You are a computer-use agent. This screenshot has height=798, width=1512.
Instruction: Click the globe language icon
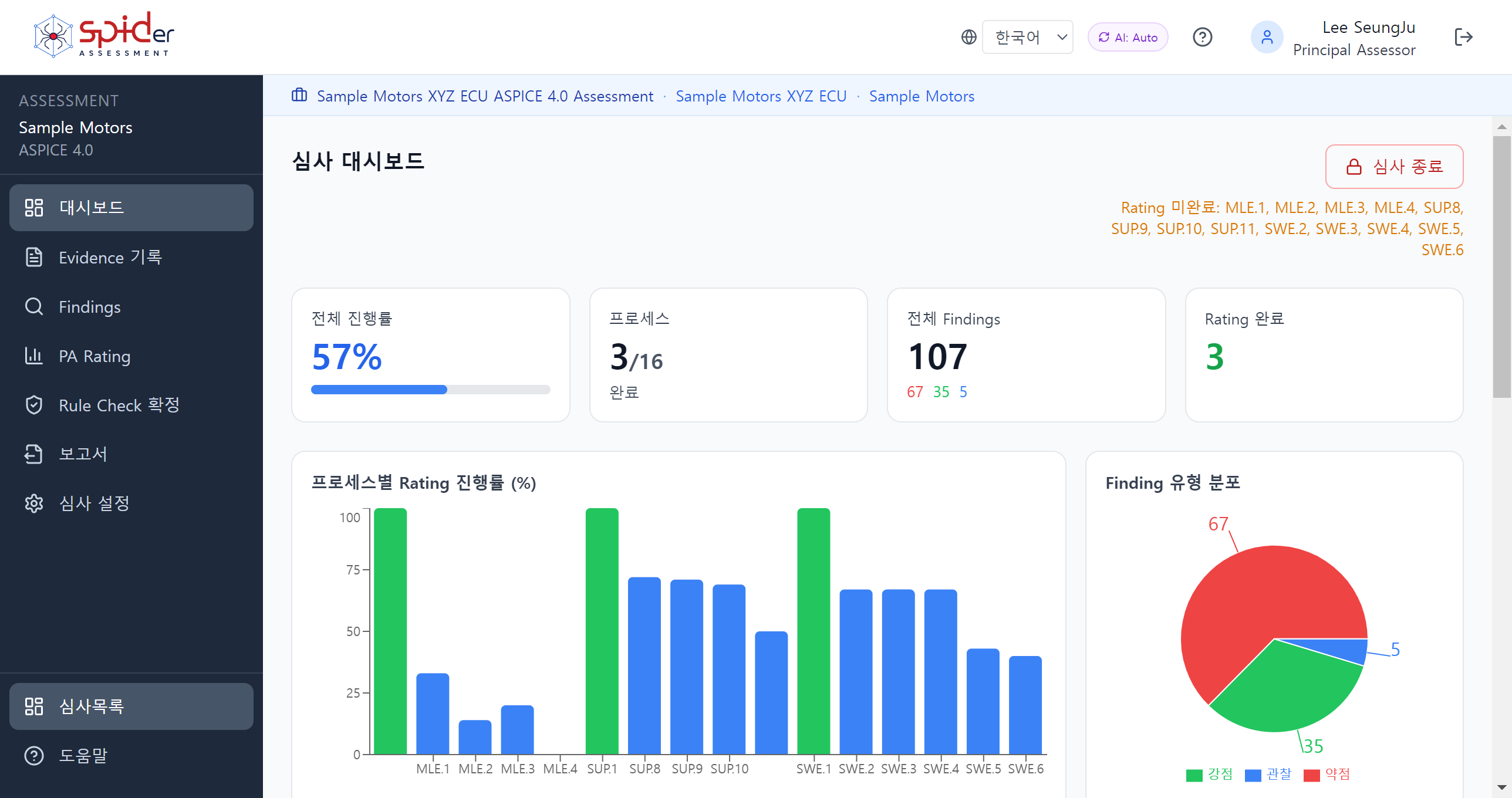click(968, 37)
